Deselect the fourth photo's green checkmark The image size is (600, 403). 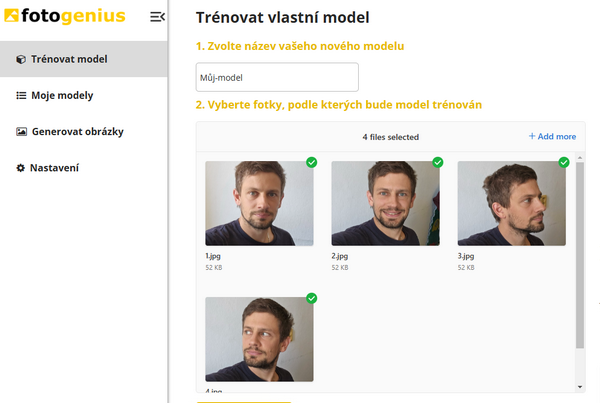pos(311,298)
